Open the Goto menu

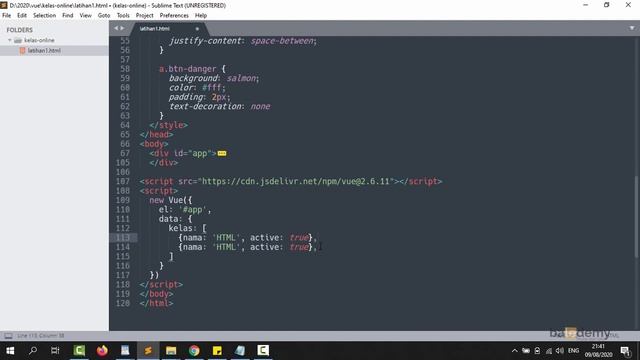click(x=104, y=16)
